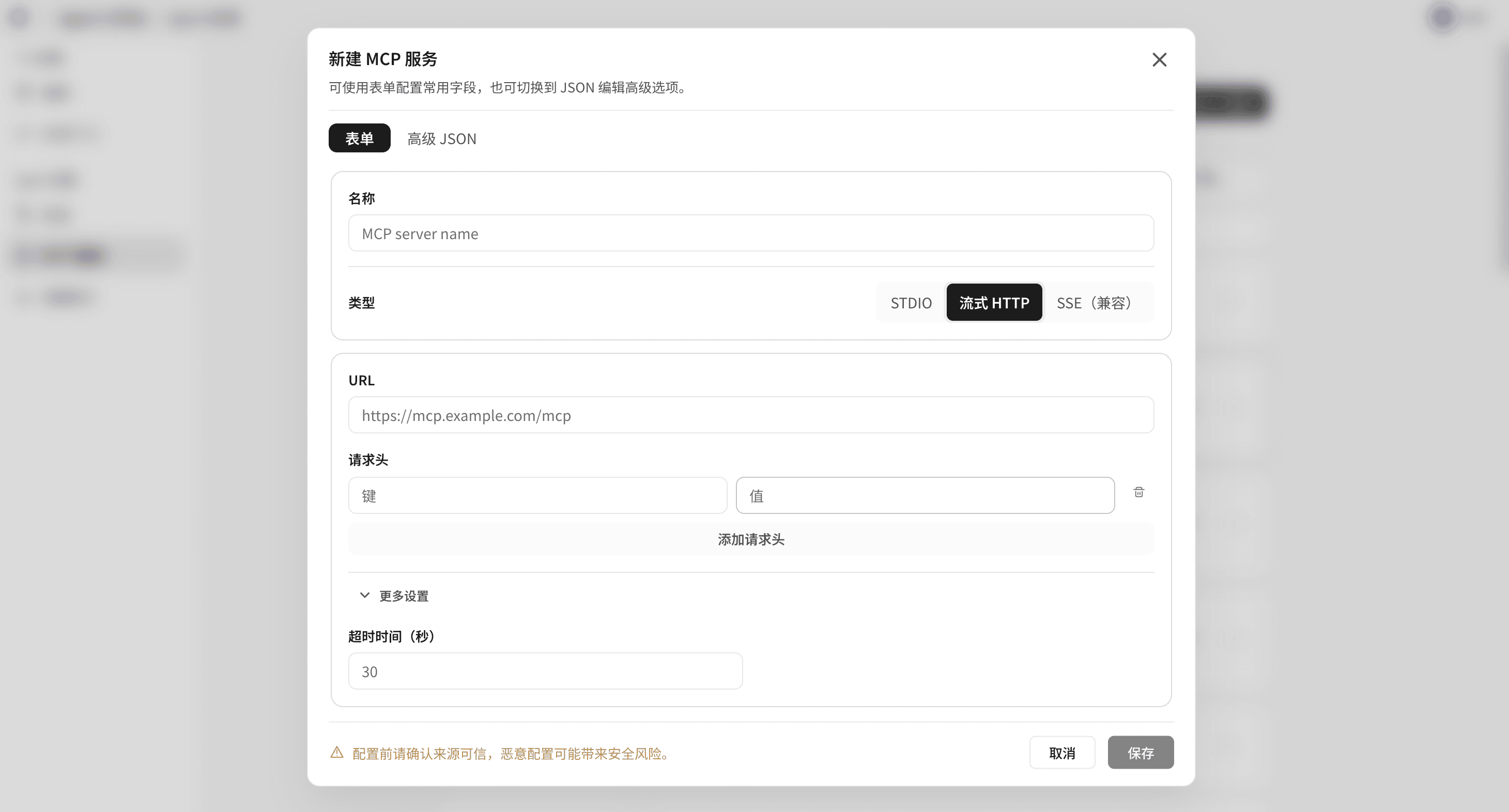Click the 类型 label
The image size is (1509, 812).
click(x=361, y=303)
